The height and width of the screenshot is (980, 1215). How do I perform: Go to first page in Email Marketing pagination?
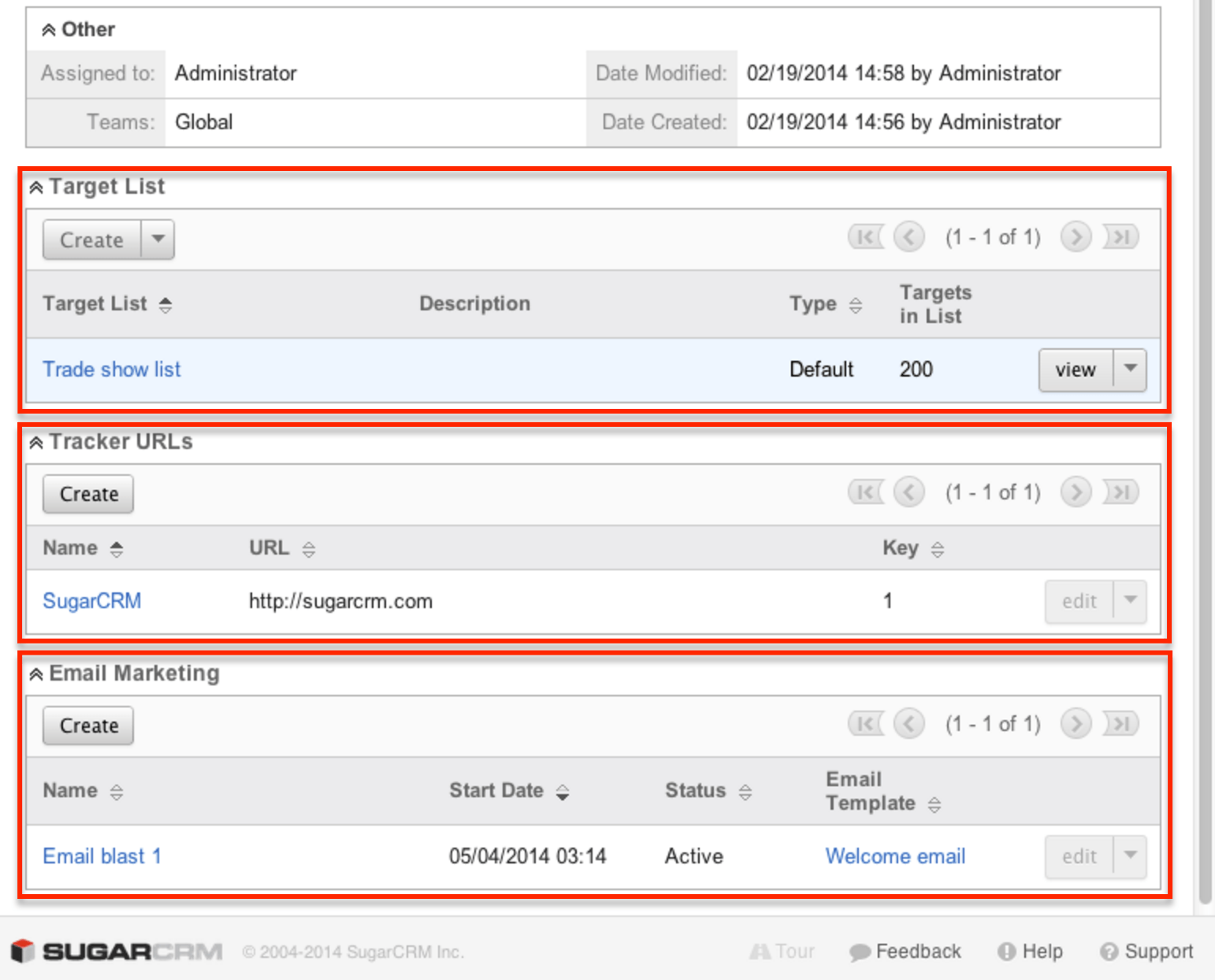[866, 724]
